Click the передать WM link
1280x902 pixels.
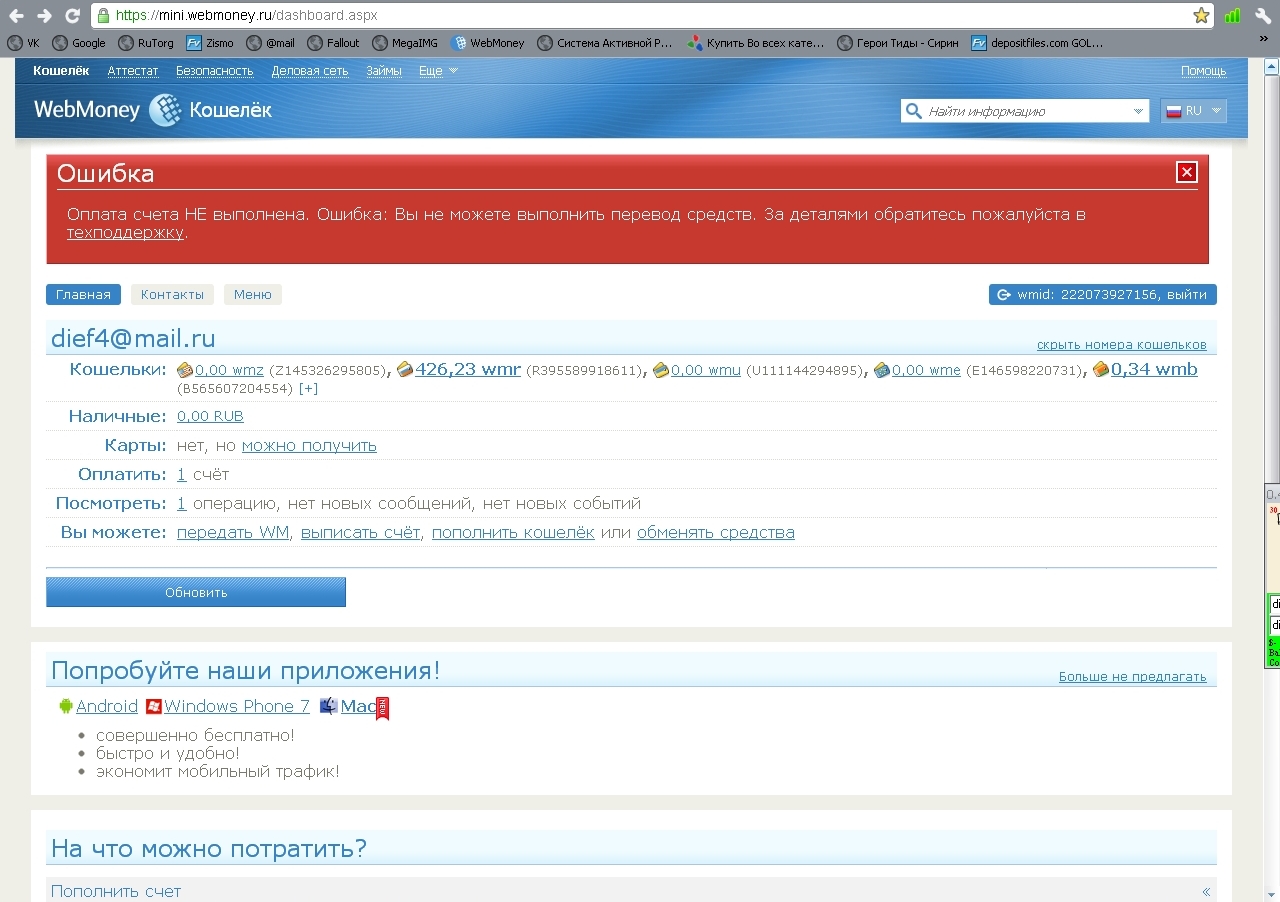233,533
